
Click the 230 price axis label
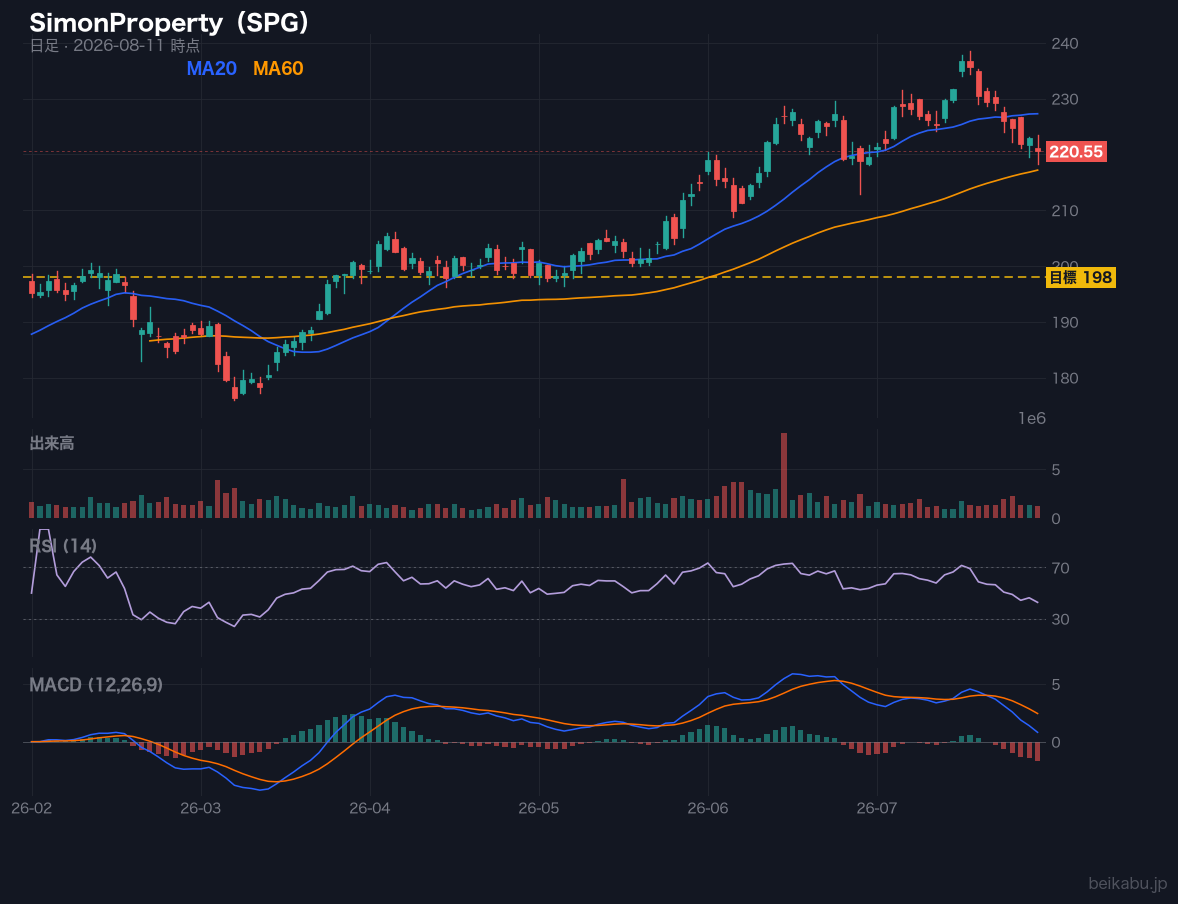coord(1065,99)
